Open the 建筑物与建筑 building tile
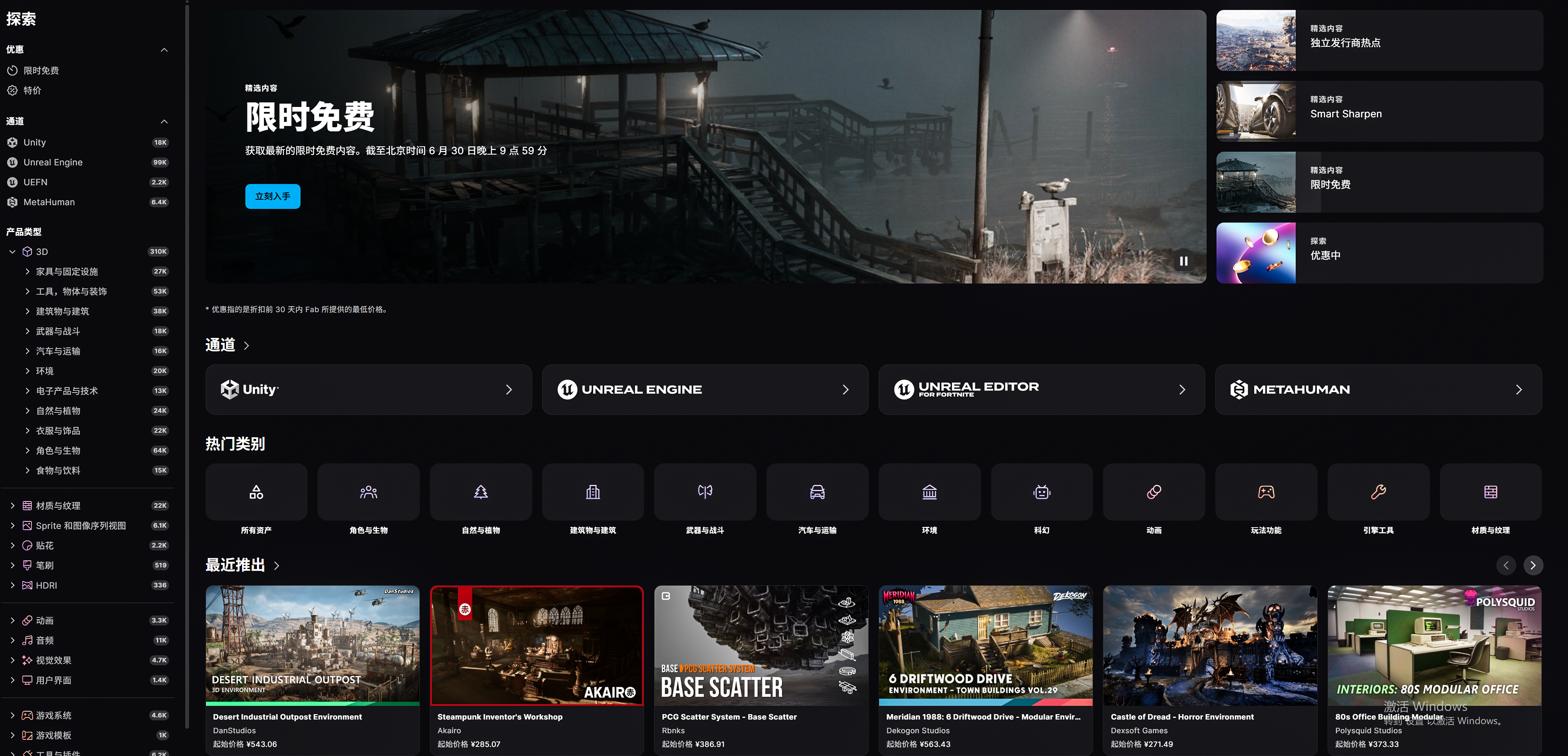The width and height of the screenshot is (1568, 756). [x=593, y=492]
